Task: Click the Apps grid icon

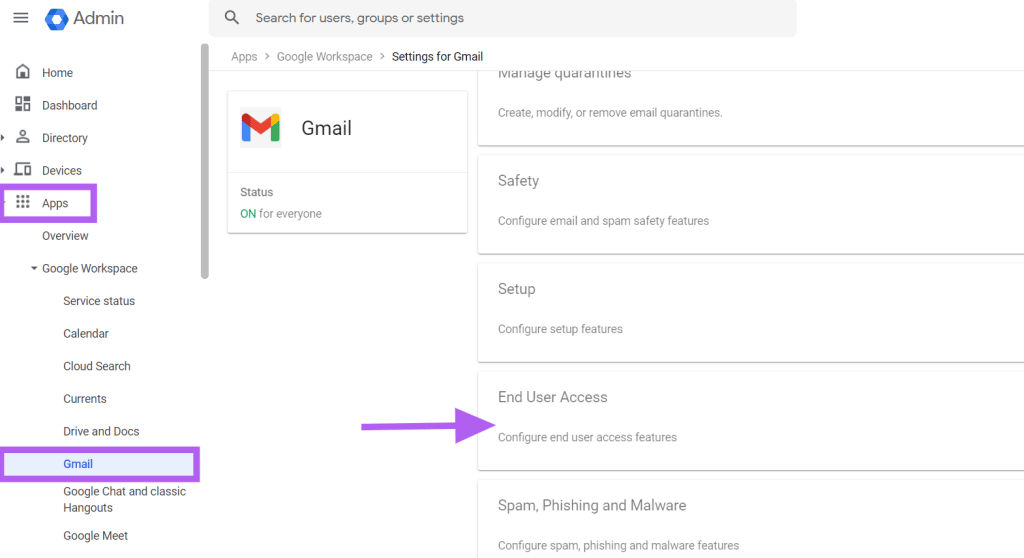Action: tap(23, 202)
